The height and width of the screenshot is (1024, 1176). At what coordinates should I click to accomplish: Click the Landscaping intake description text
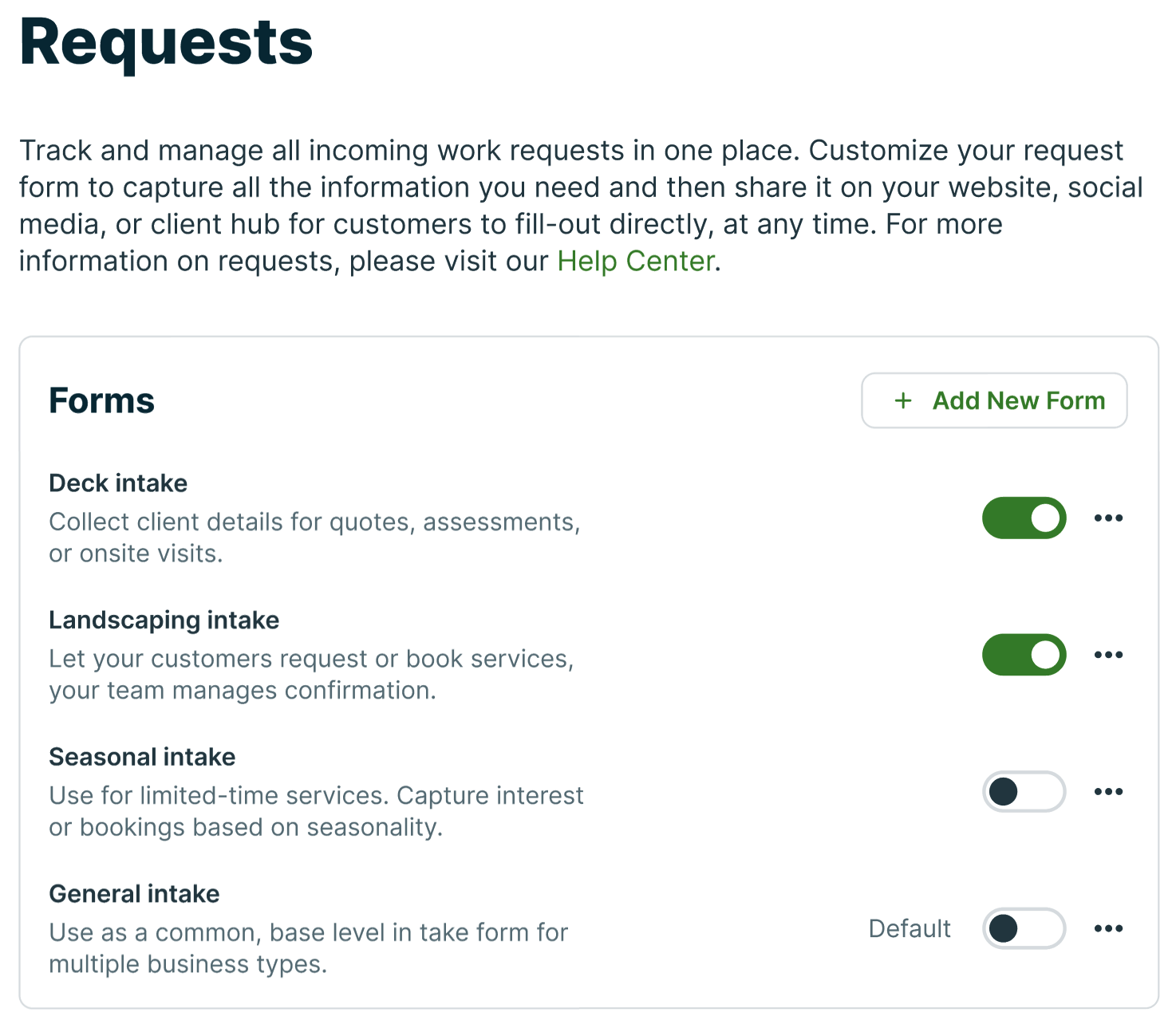pyautogui.click(x=310, y=675)
